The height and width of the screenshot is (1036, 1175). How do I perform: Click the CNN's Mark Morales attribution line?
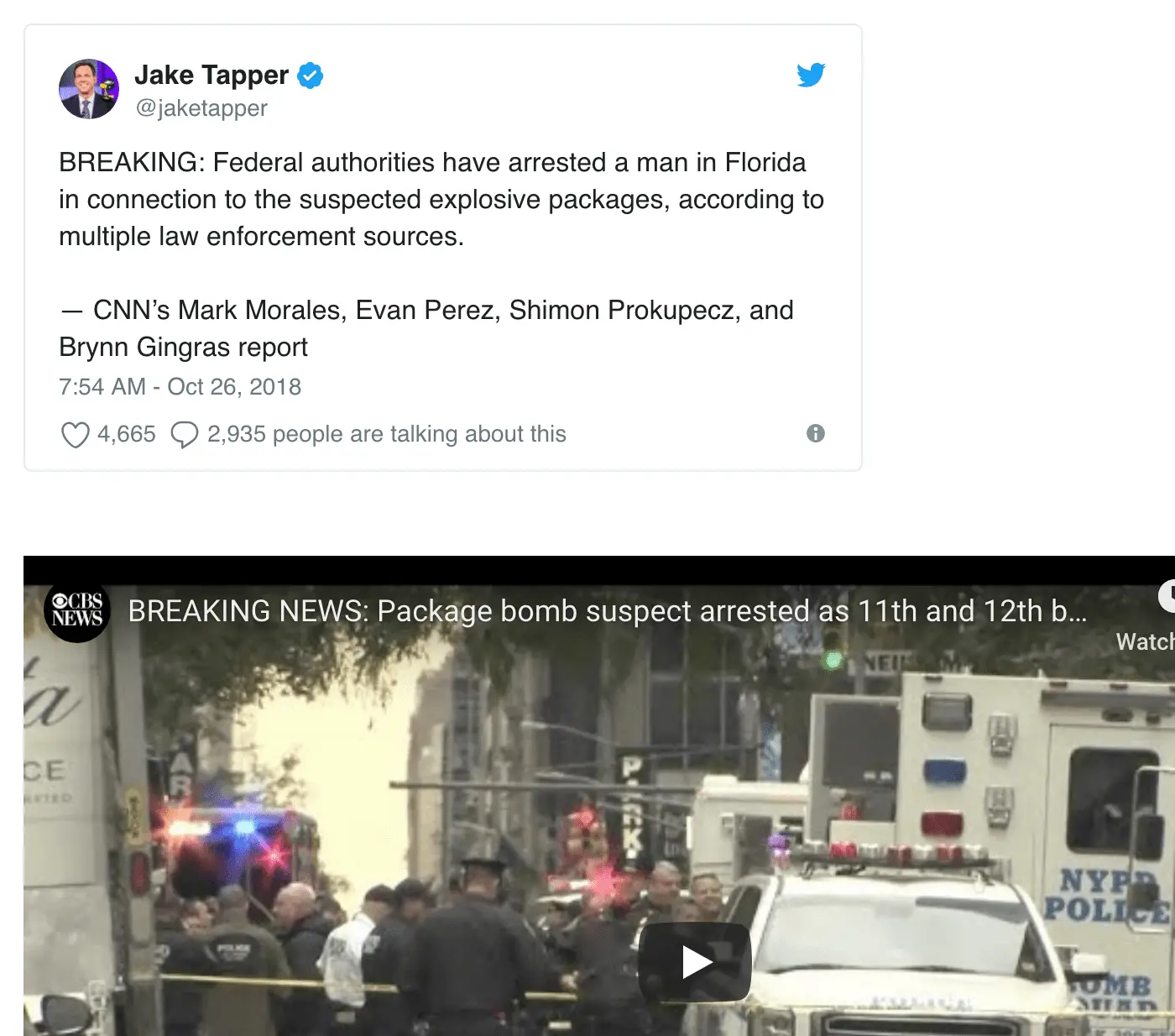tap(426, 328)
